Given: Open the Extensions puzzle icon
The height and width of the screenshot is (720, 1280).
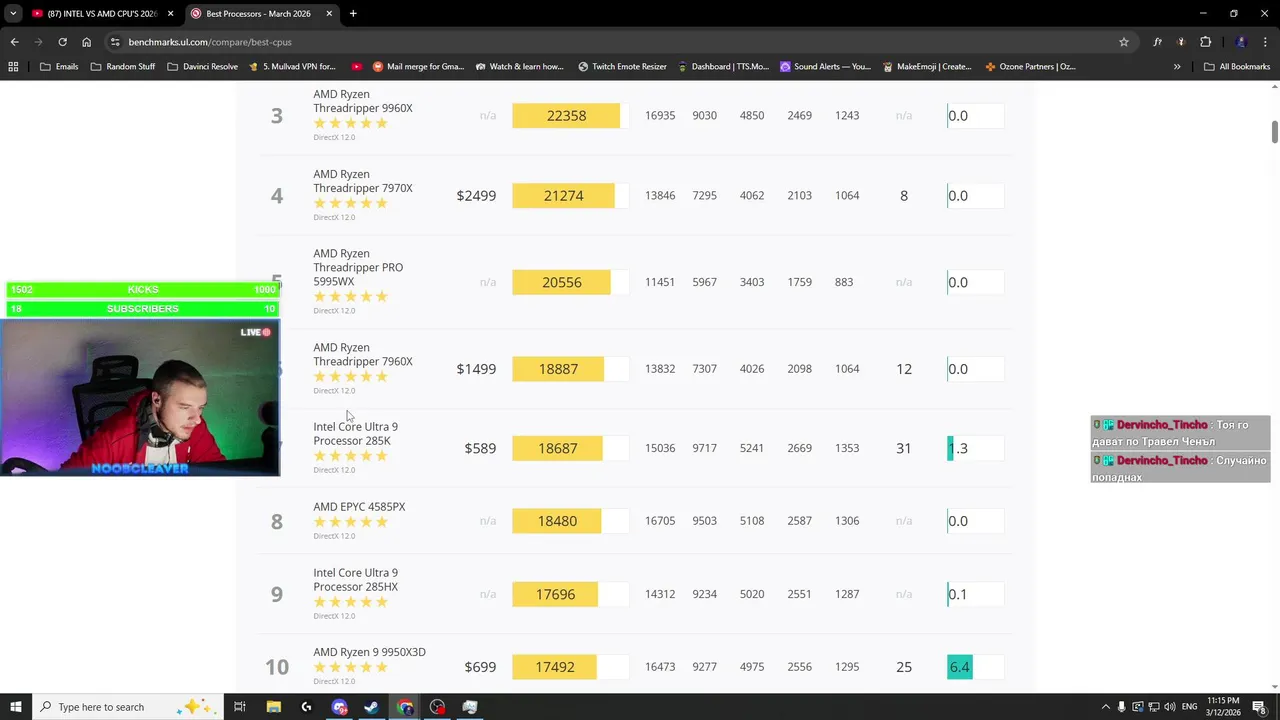Looking at the screenshot, I should tap(1205, 42).
